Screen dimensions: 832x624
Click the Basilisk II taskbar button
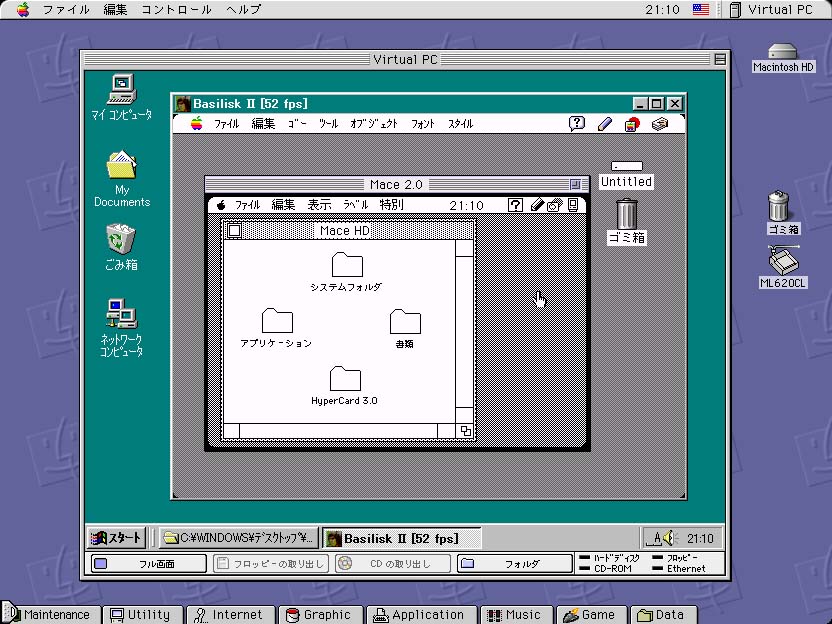tap(401, 538)
